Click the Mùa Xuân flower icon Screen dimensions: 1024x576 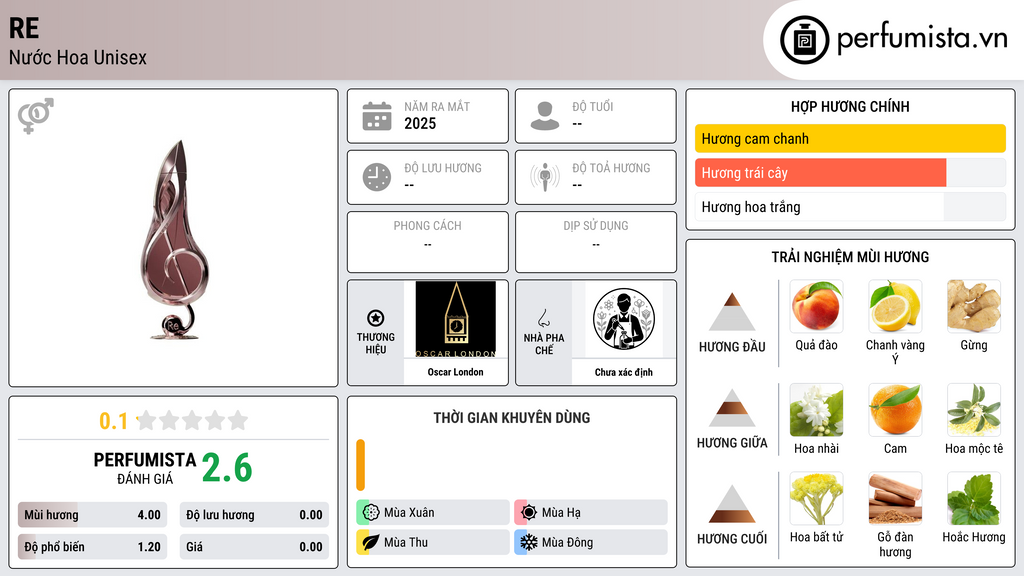(x=371, y=513)
